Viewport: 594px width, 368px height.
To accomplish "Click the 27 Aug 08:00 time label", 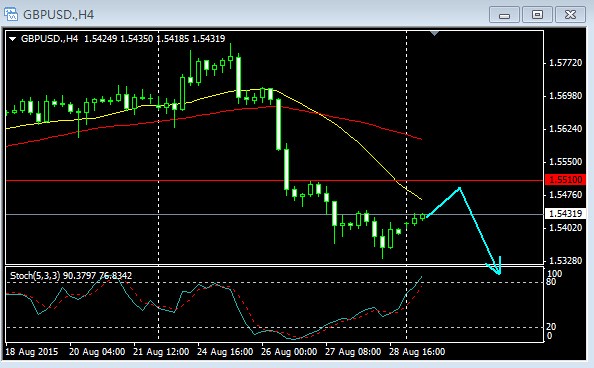I will (x=353, y=352).
